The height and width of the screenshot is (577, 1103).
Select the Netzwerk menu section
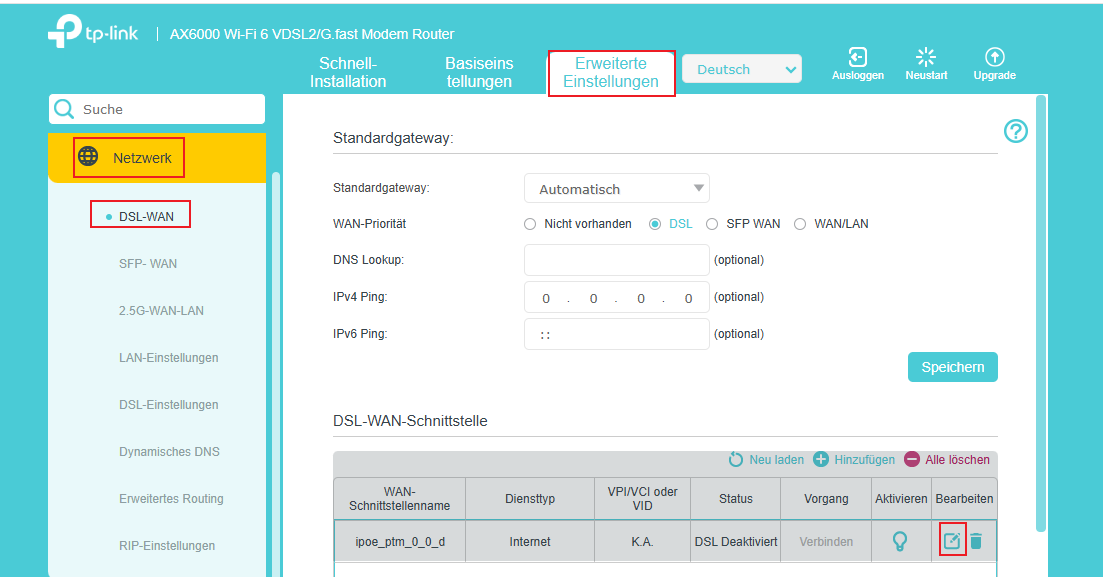coord(157,158)
